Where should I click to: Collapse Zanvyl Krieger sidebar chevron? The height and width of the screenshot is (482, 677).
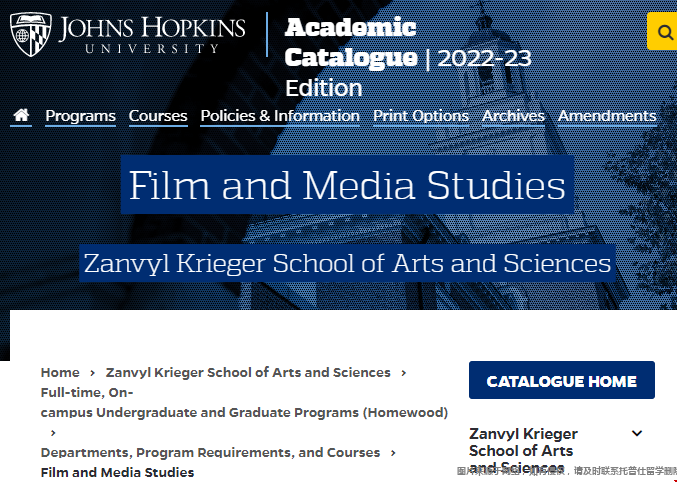pos(637,433)
